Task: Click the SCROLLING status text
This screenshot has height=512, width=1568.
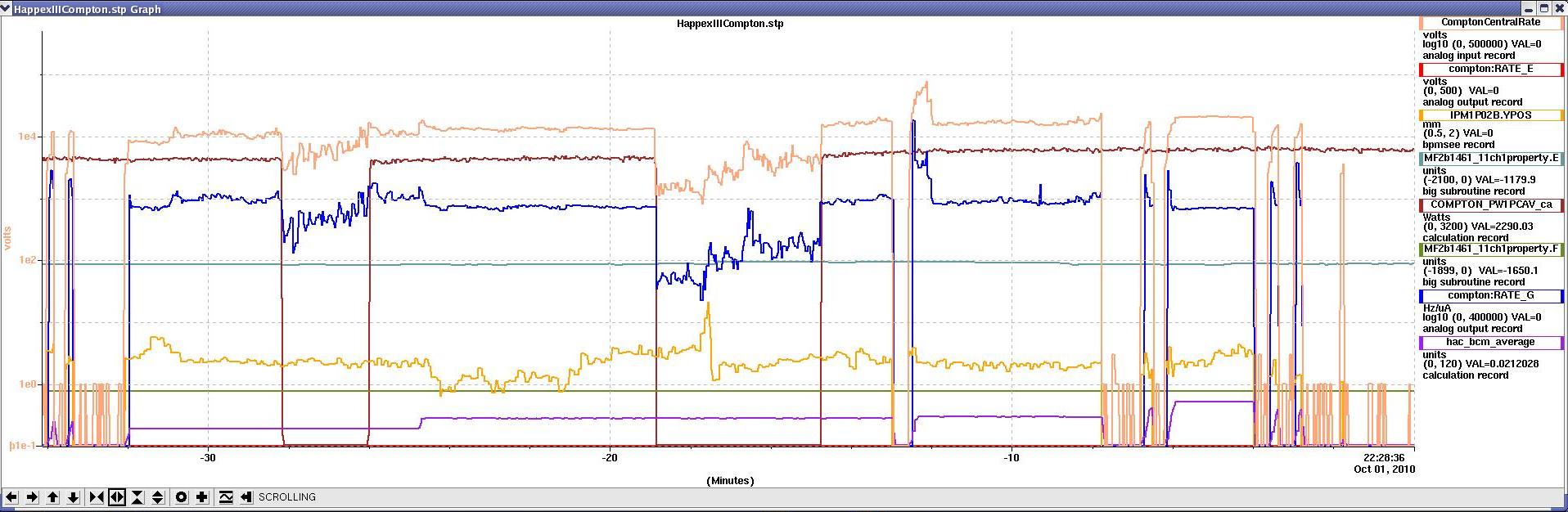Action: [287, 497]
